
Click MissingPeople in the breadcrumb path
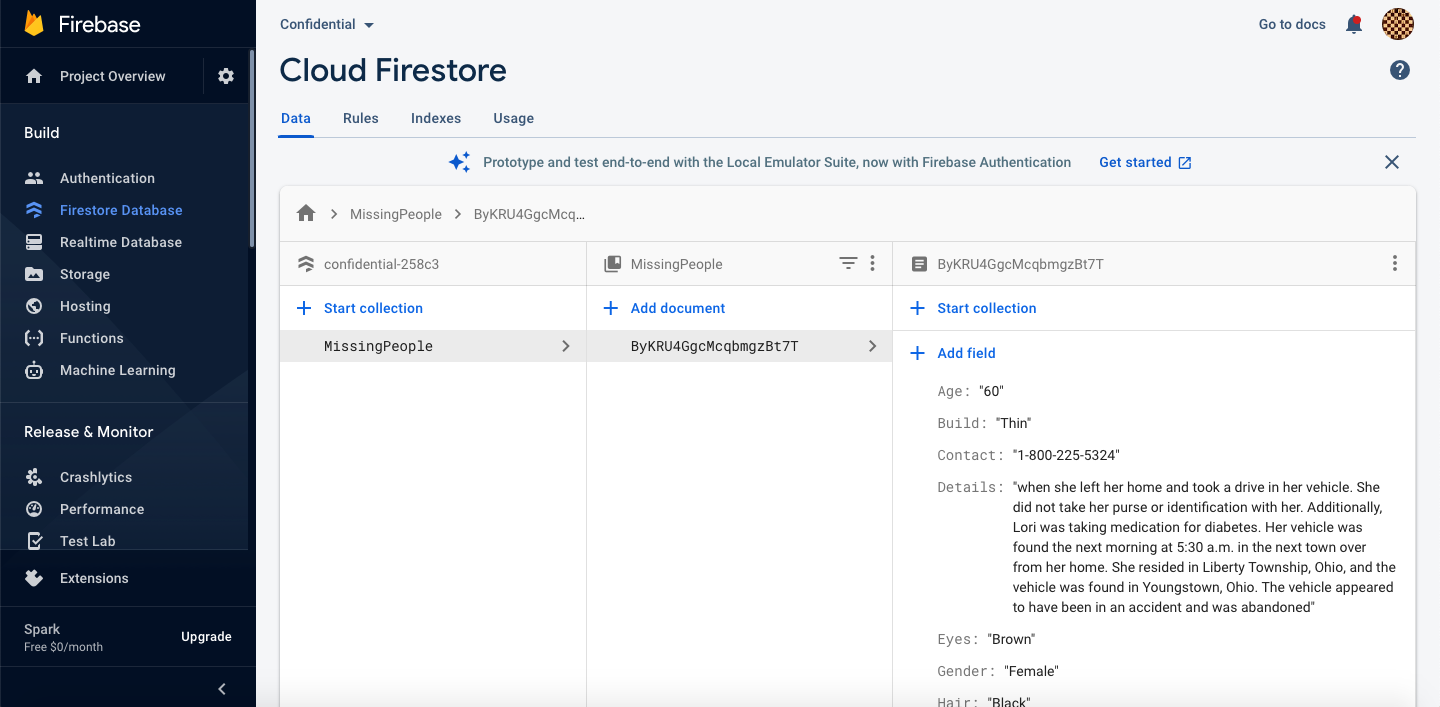[x=396, y=214]
